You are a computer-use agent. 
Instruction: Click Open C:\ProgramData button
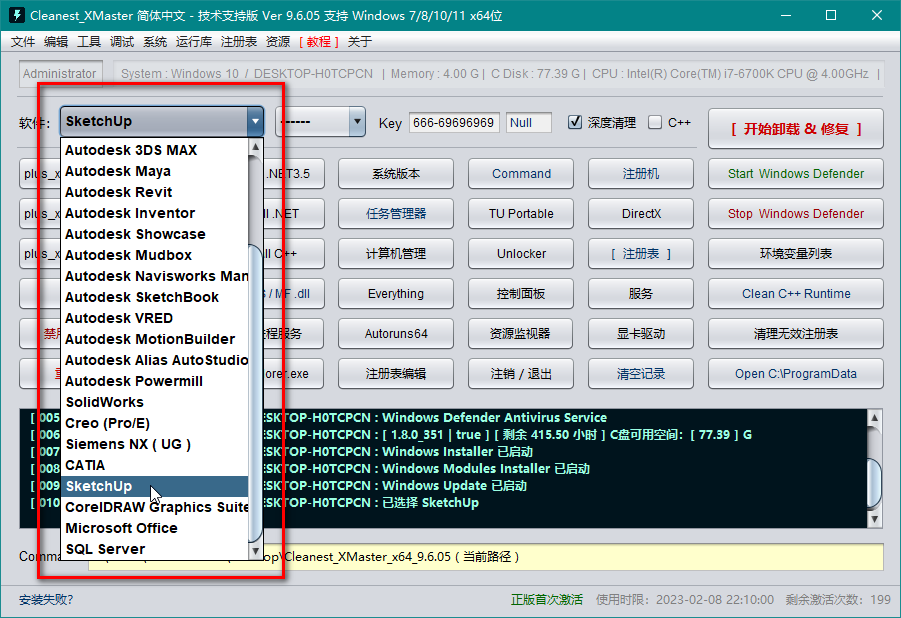(x=796, y=374)
